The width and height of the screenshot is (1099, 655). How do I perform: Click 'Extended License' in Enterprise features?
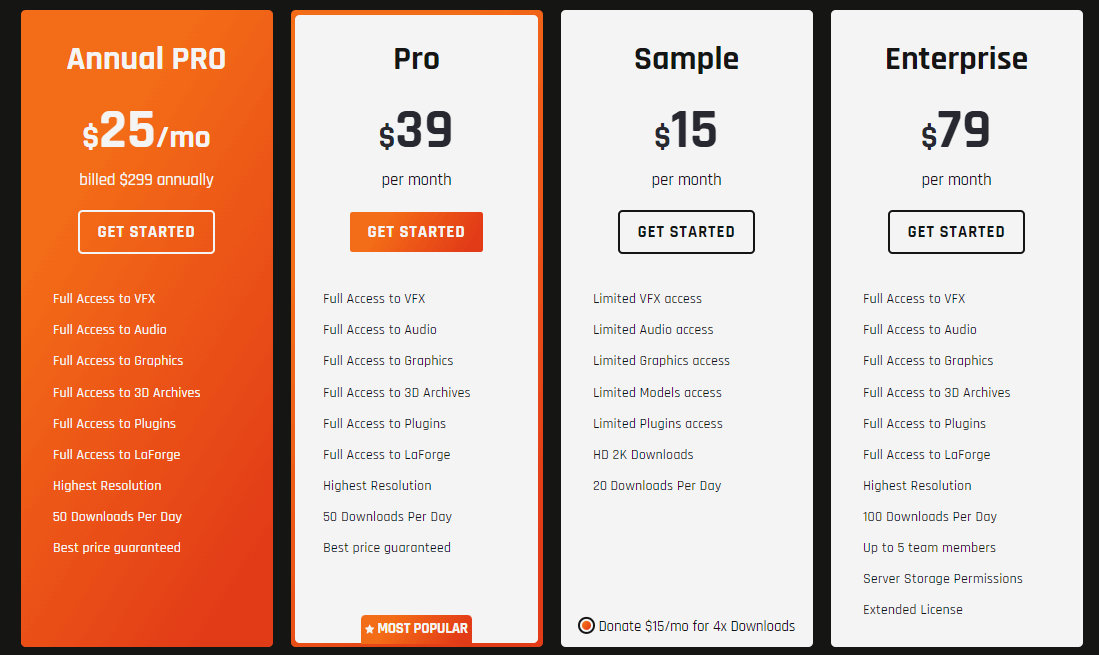tap(913, 610)
